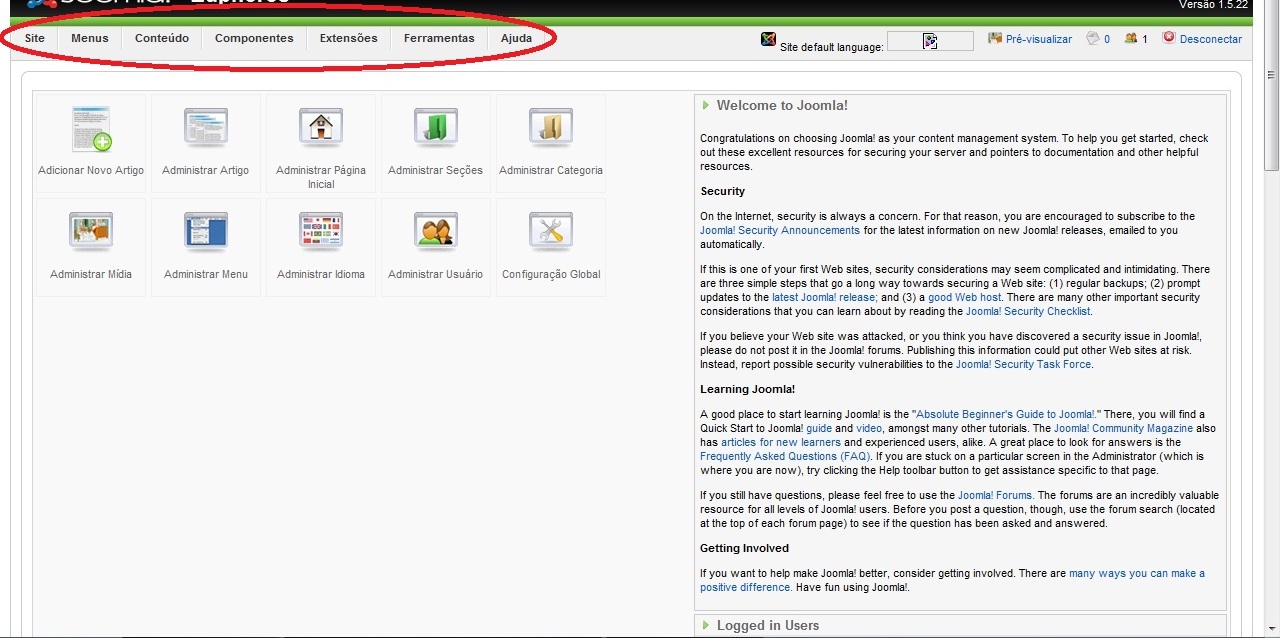Image resolution: width=1280 pixels, height=638 pixels.
Task: Open the Componentes menu
Action: point(254,38)
